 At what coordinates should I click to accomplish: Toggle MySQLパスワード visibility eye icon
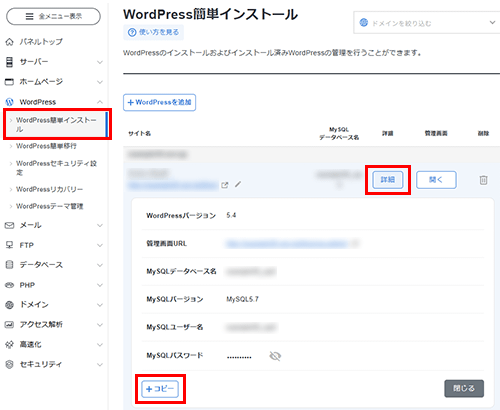[275, 356]
